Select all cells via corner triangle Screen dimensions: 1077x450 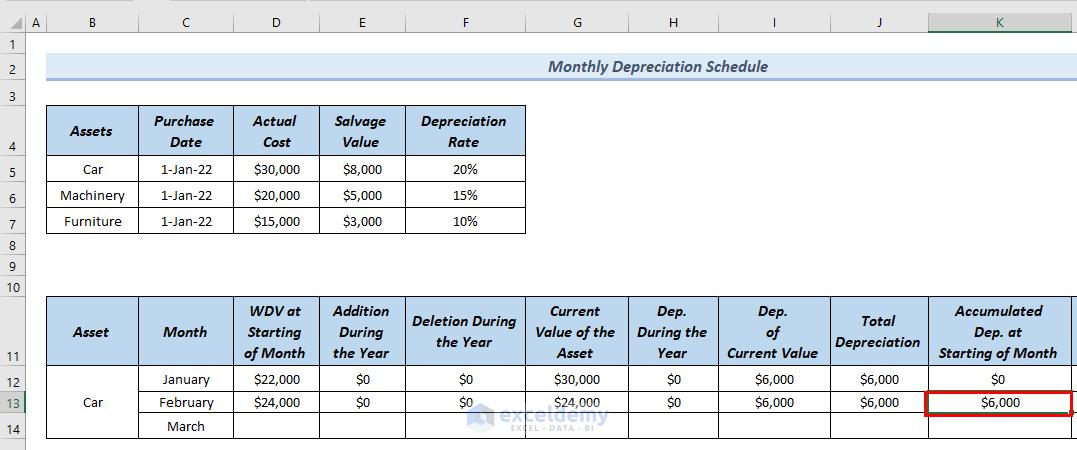tap(13, 22)
